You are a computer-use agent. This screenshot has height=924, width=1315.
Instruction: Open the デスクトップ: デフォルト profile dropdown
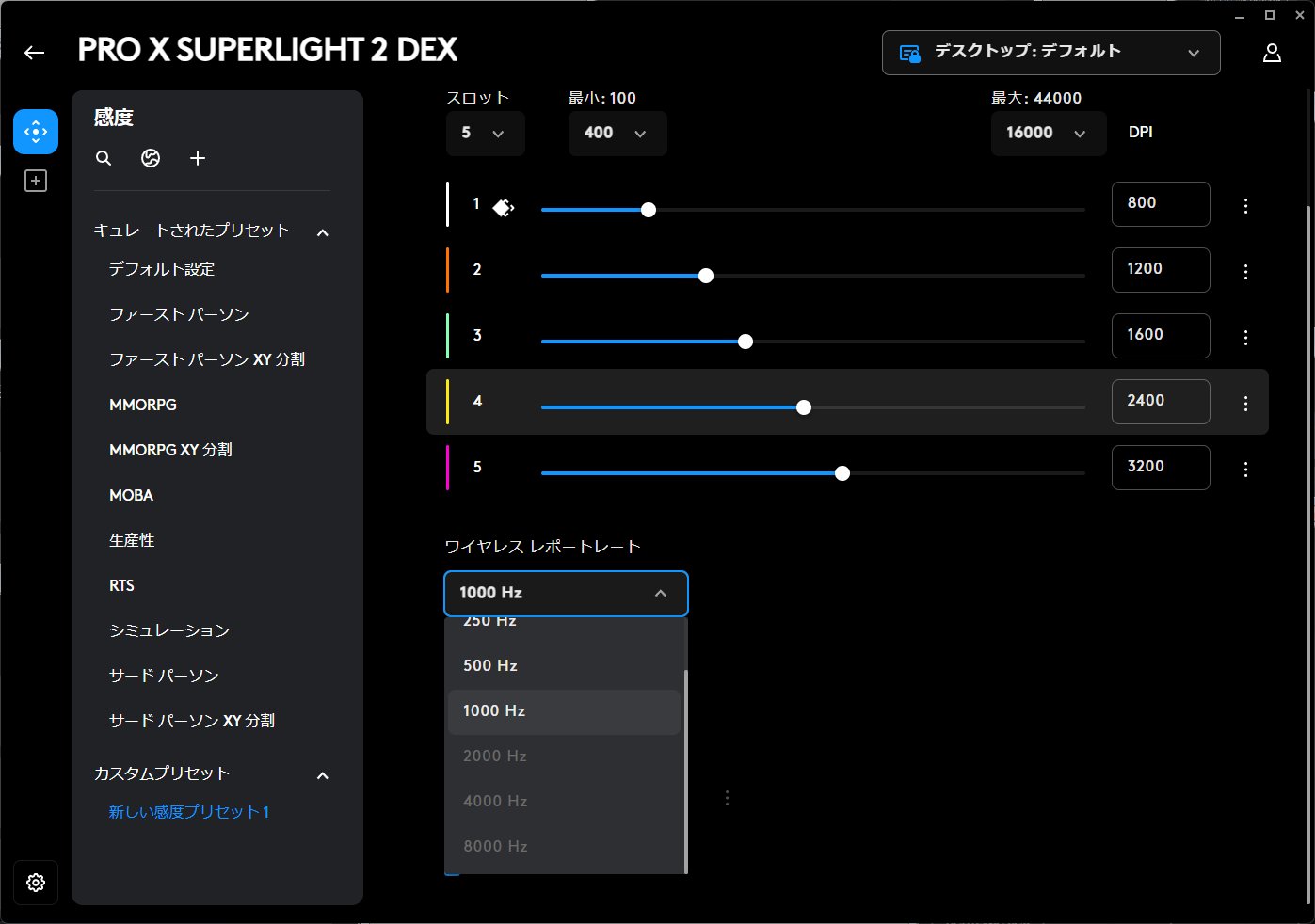1050,53
